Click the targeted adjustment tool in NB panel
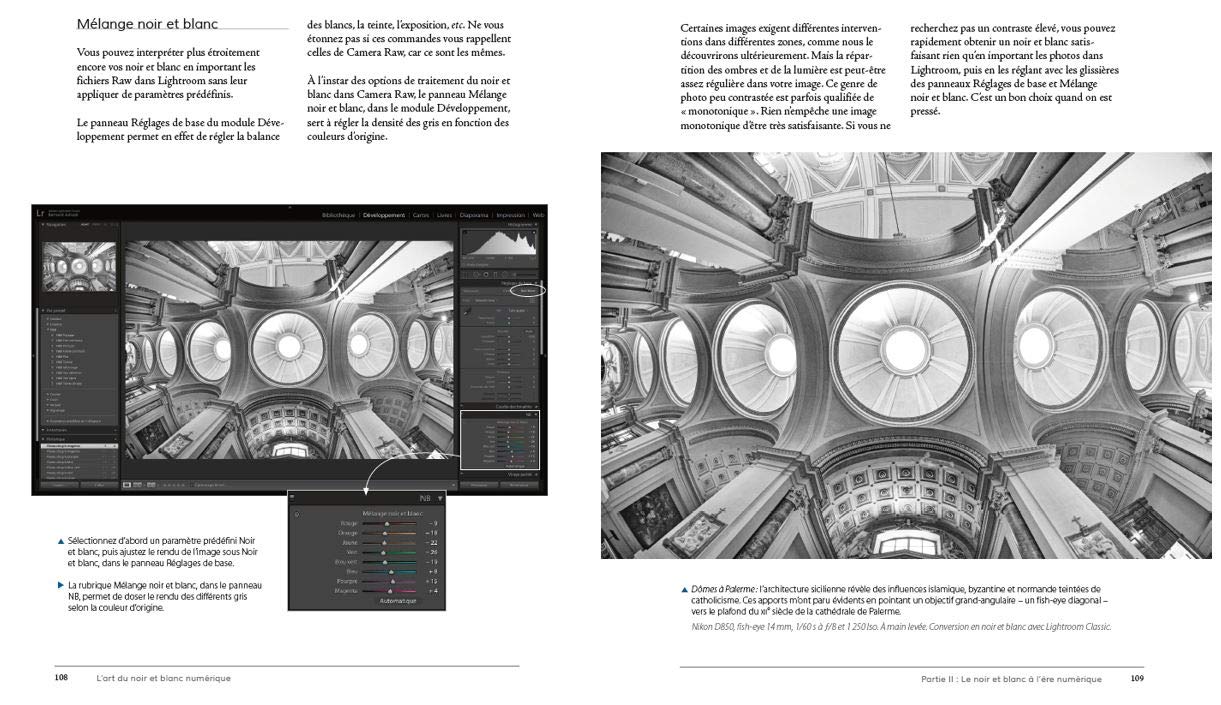The image size is (1221, 705). [x=296, y=514]
